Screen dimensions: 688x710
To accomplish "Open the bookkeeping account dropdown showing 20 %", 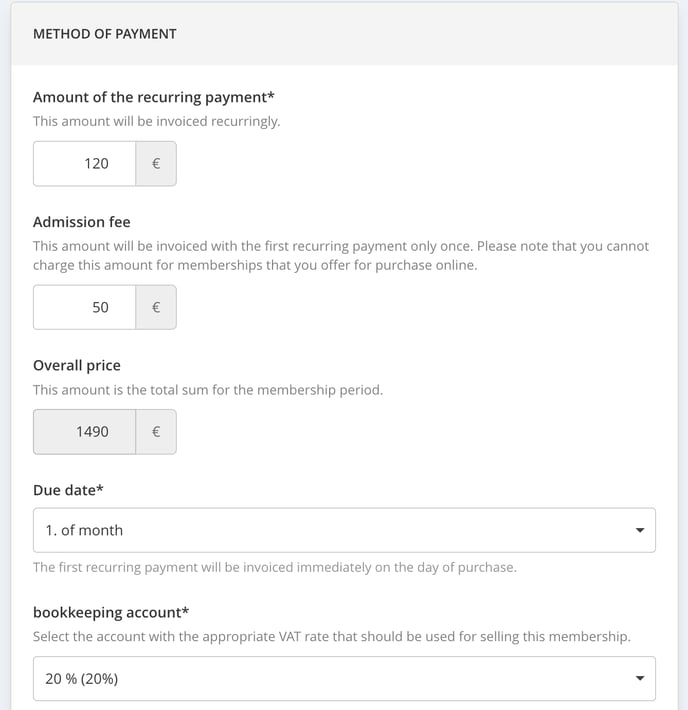I will 344,678.
